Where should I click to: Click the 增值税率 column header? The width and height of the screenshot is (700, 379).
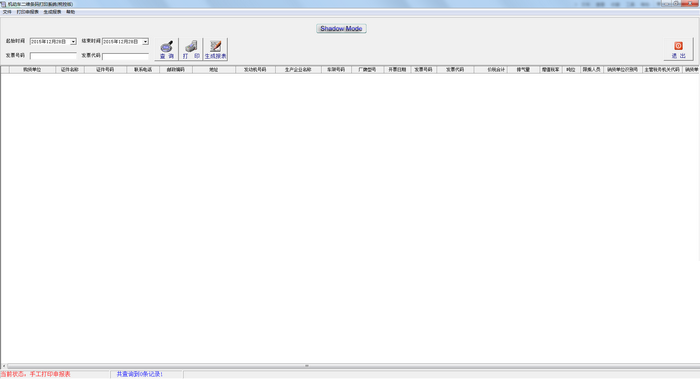pyautogui.click(x=550, y=70)
